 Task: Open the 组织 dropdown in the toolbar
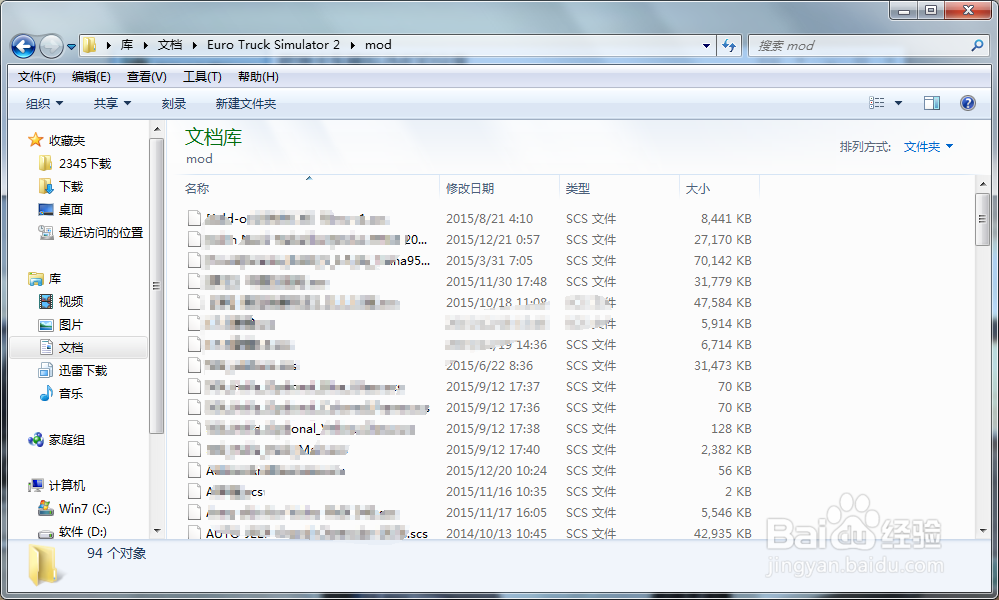point(44,103)
